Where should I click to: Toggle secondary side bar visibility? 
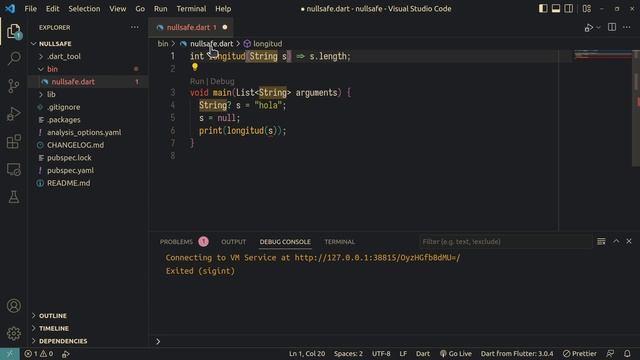pos(569,9)
